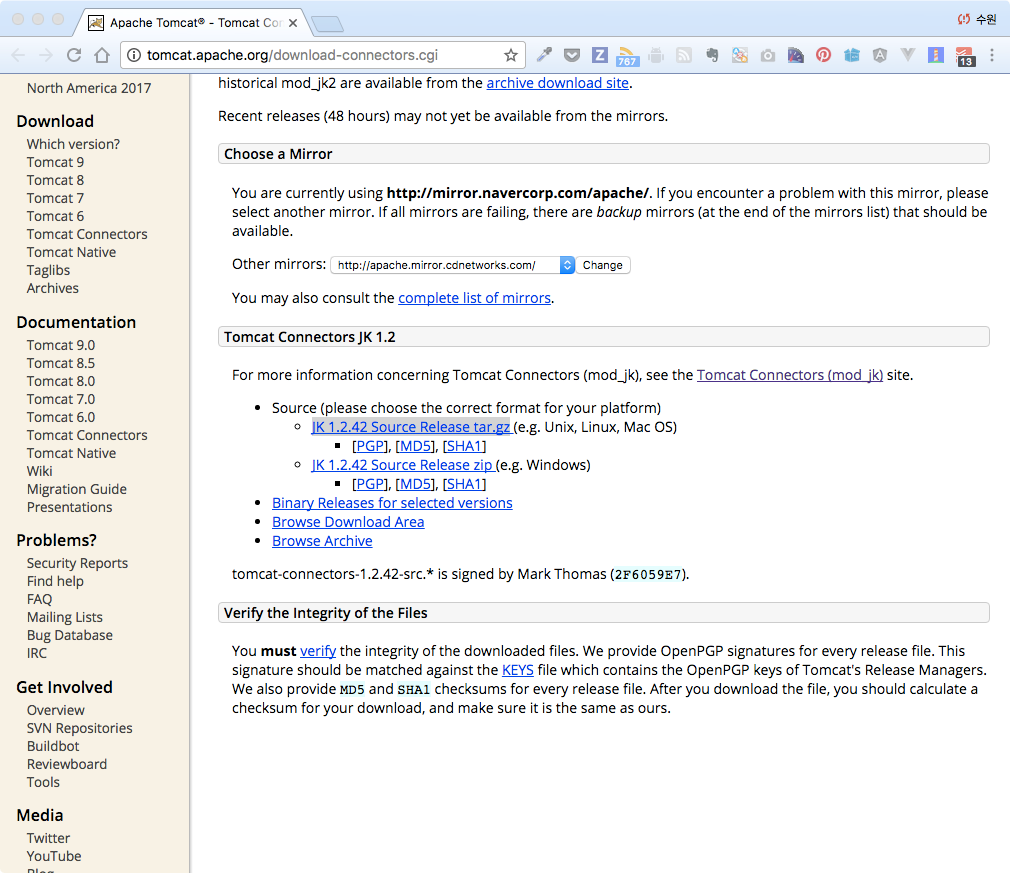Click the verify link

click(x=318, y=651)
